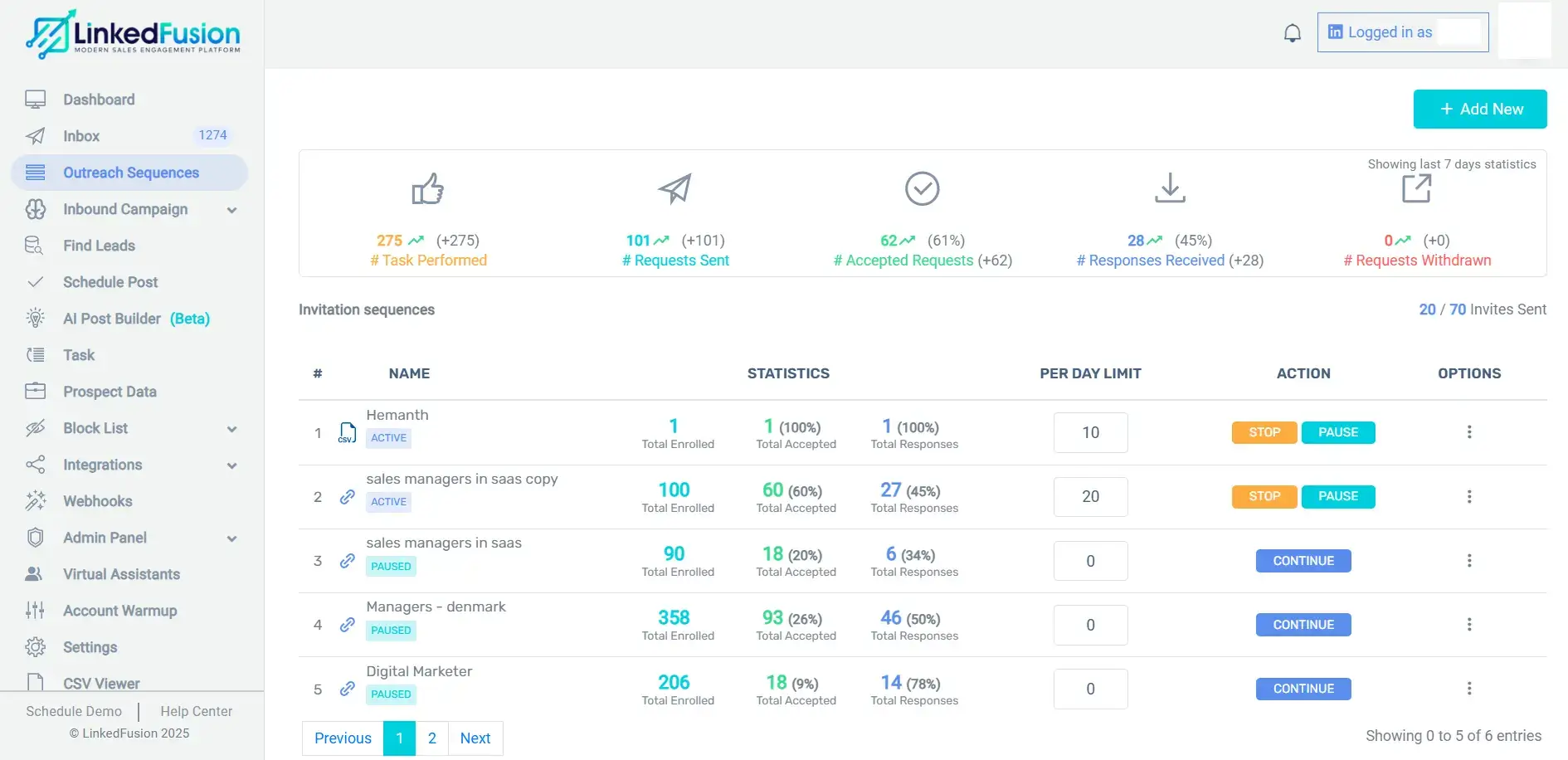Click the LinkedFusion logo

133,34
